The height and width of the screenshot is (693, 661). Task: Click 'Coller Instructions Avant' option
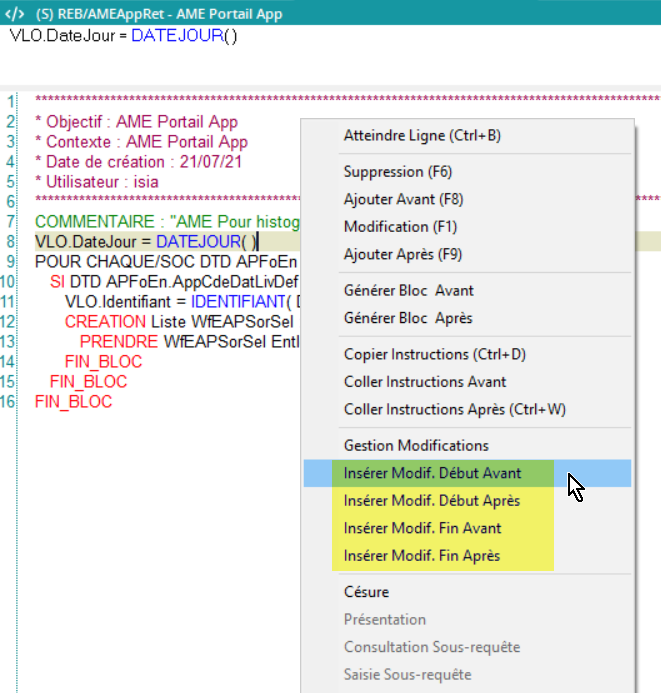424,382
